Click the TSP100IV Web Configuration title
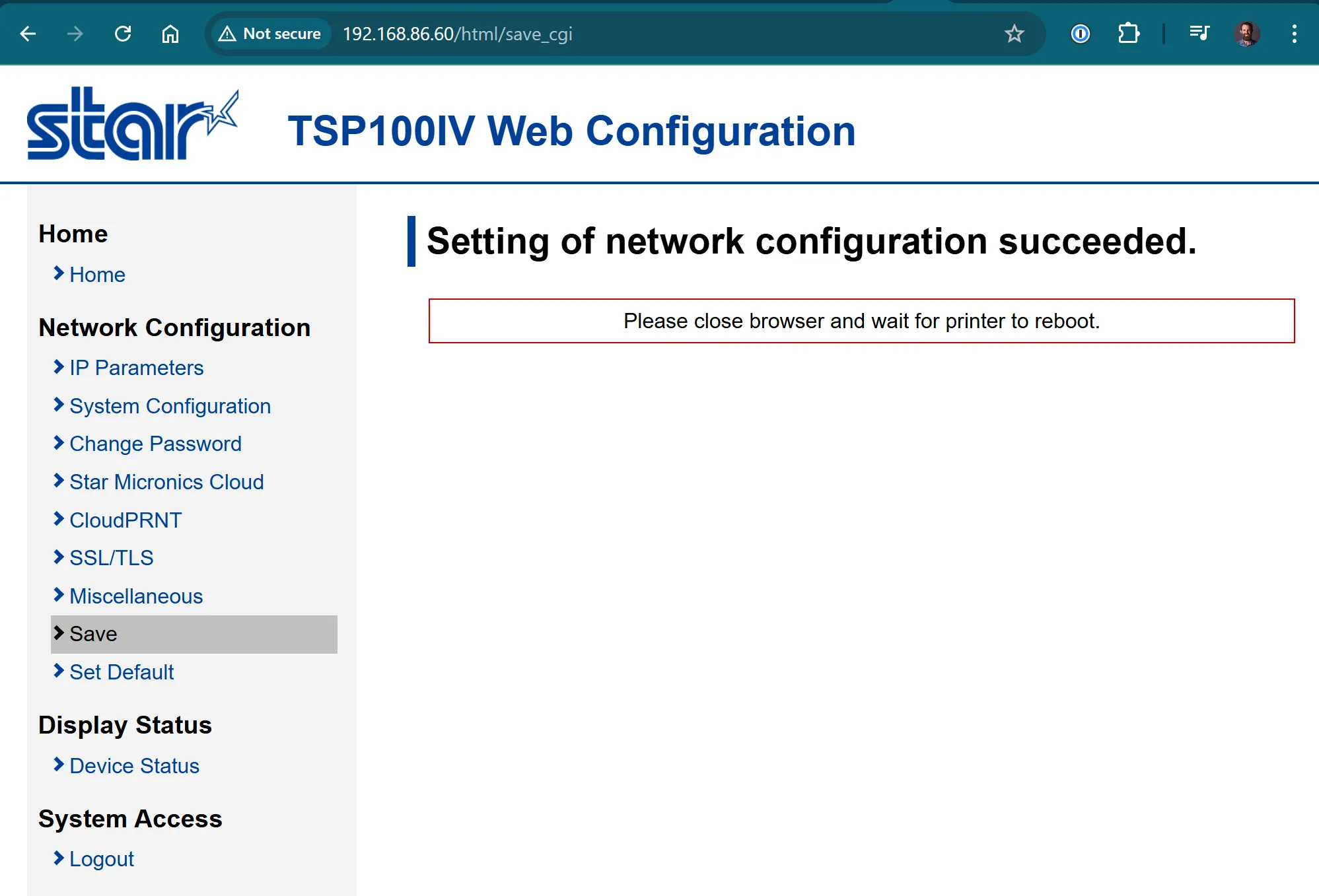Viewport: 1319px width, 896px height. pos(572,131)
